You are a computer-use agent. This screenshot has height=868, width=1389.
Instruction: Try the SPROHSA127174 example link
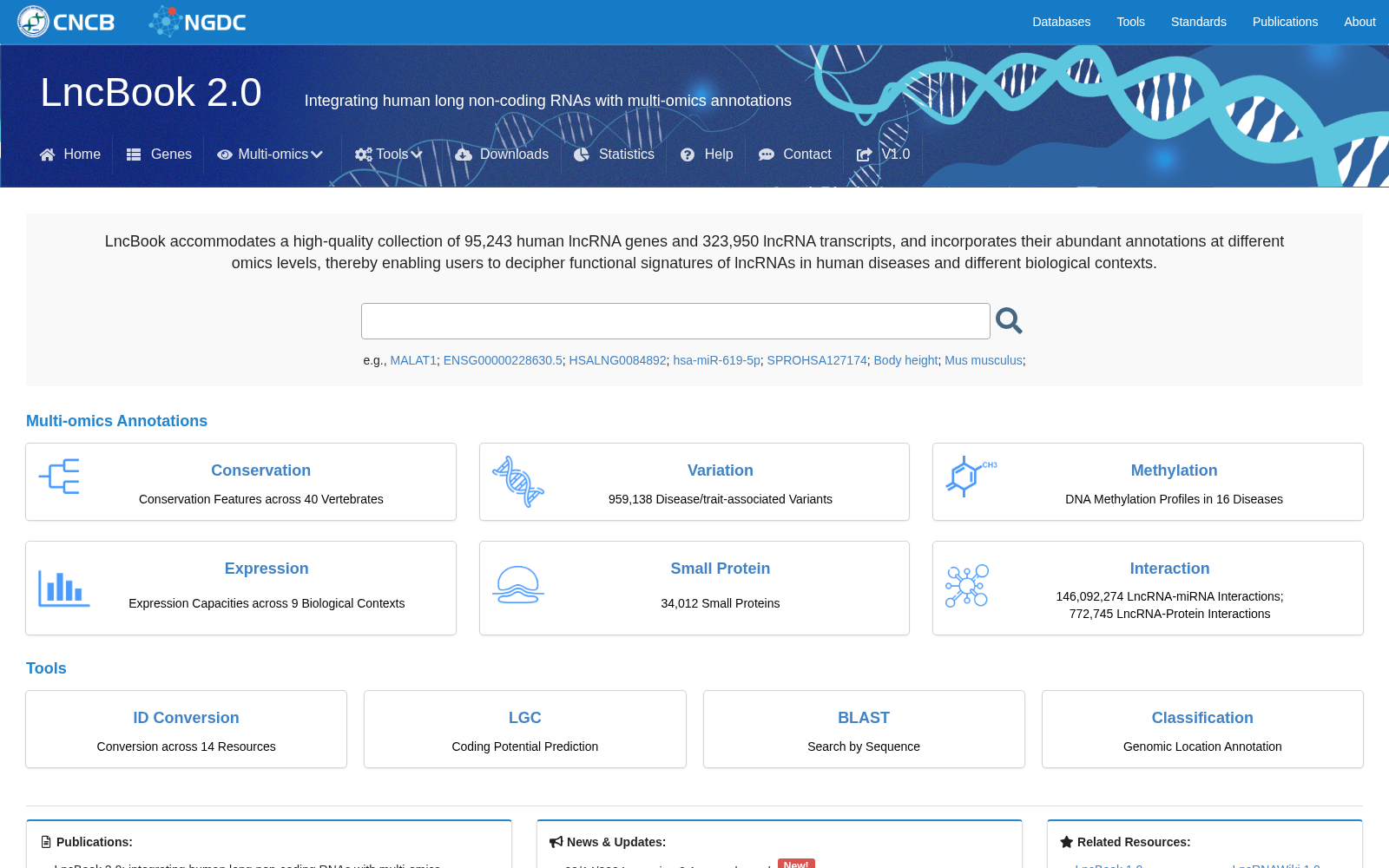point(817,360)
